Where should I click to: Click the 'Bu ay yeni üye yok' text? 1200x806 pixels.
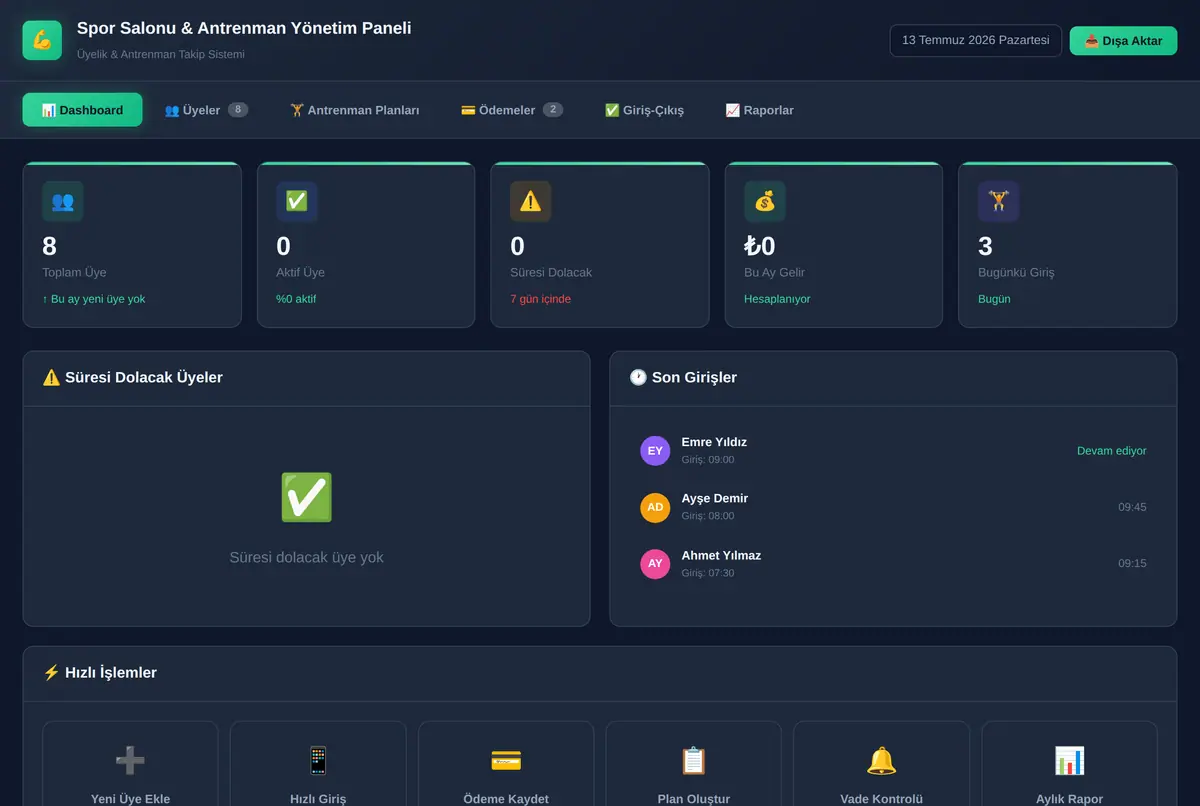pos(94,299)
